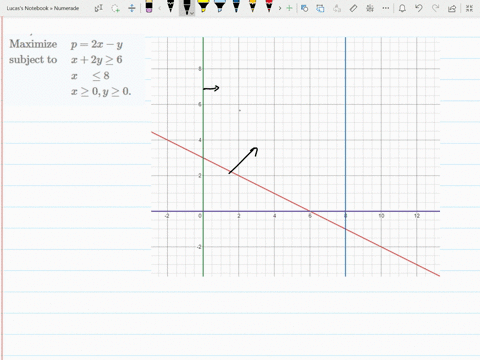
Task: Select the object or type text tool
Action: coord(98,8)
